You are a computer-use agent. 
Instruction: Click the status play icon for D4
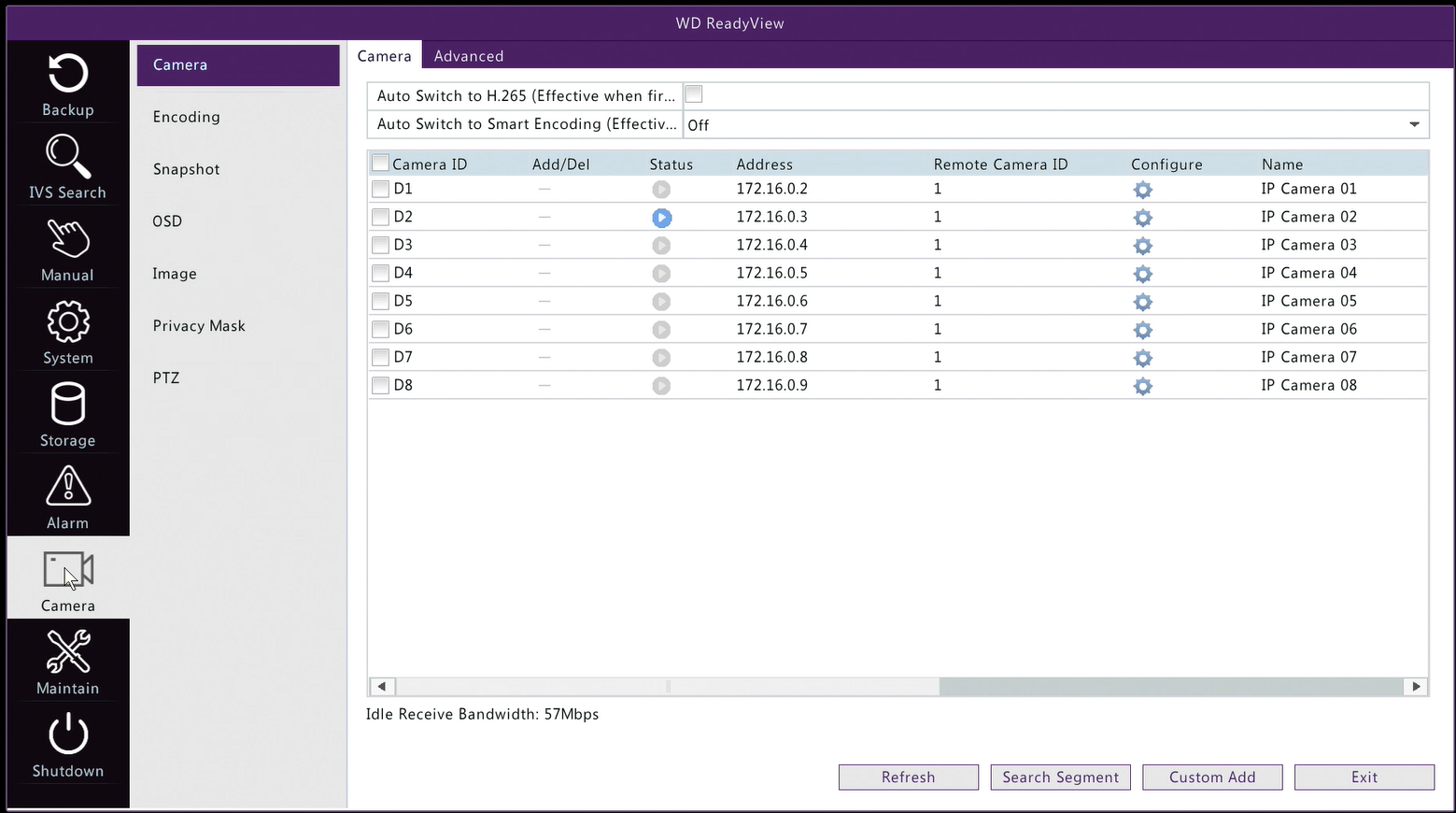[661, 274]
